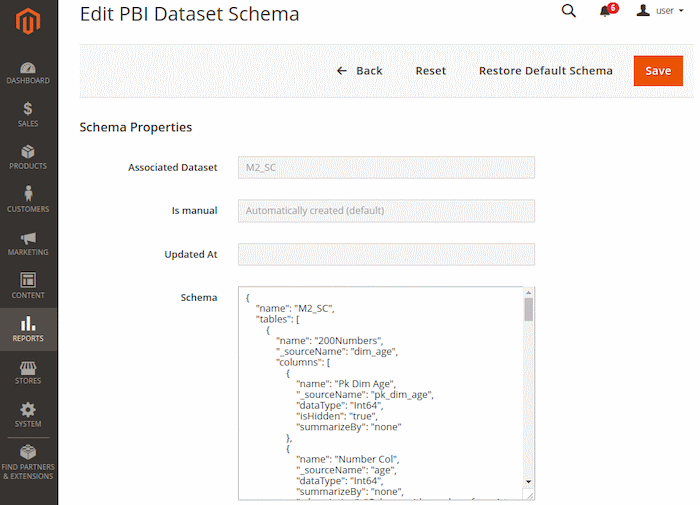Click the line "isHidden": "true"
Viewport: 700px width, 505px height.
(337, 416)
